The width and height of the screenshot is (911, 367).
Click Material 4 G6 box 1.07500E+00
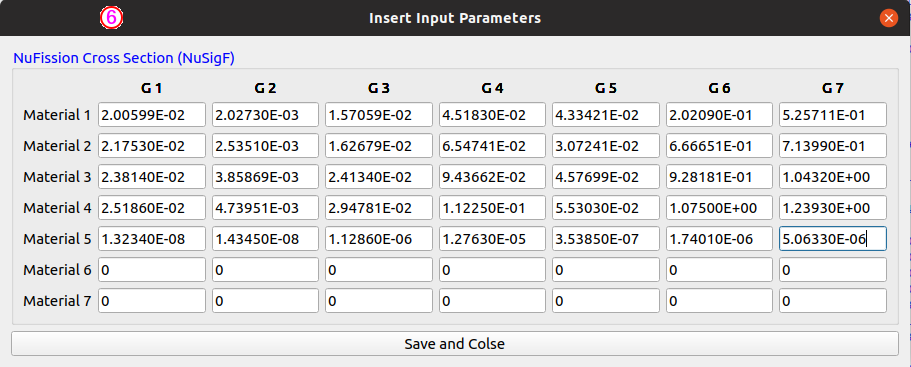[719, 208]
